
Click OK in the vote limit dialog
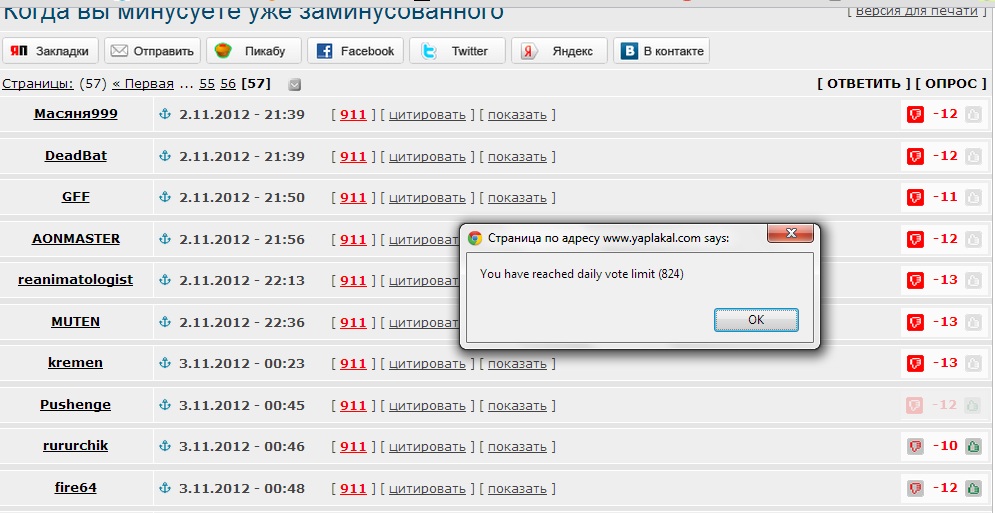(756, 320)
